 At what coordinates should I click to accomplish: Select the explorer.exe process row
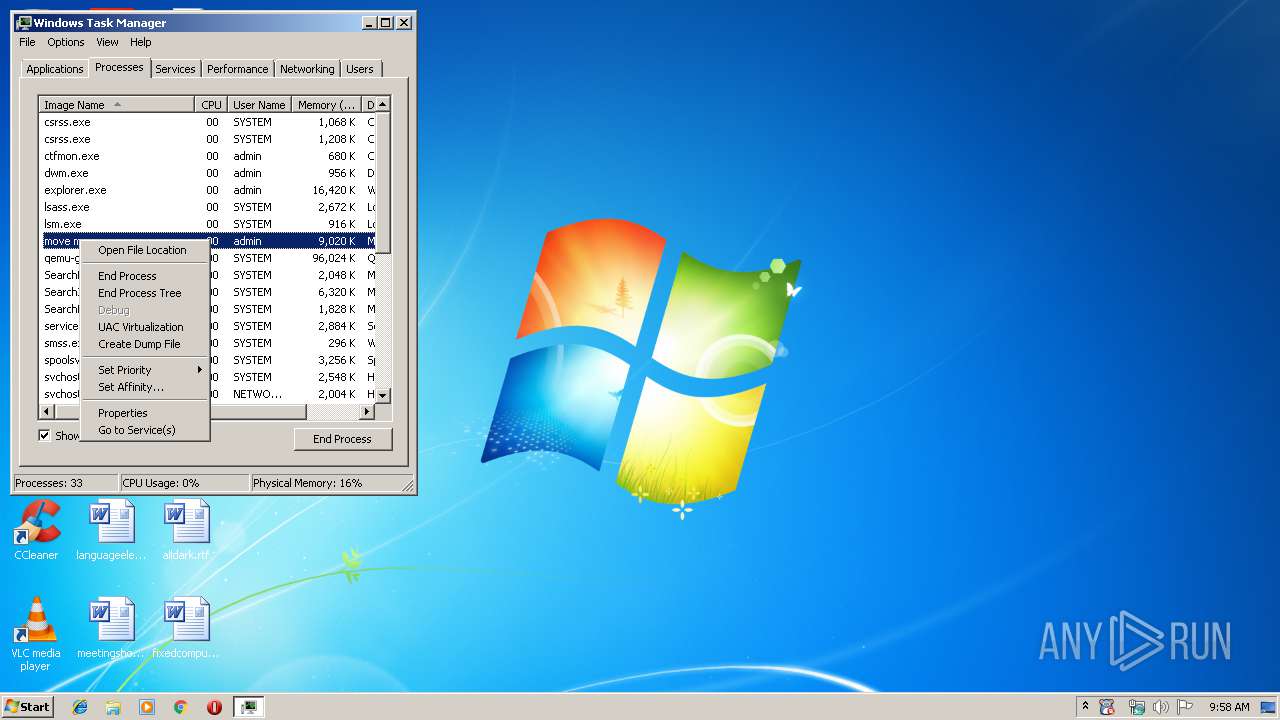coord(207,190)
